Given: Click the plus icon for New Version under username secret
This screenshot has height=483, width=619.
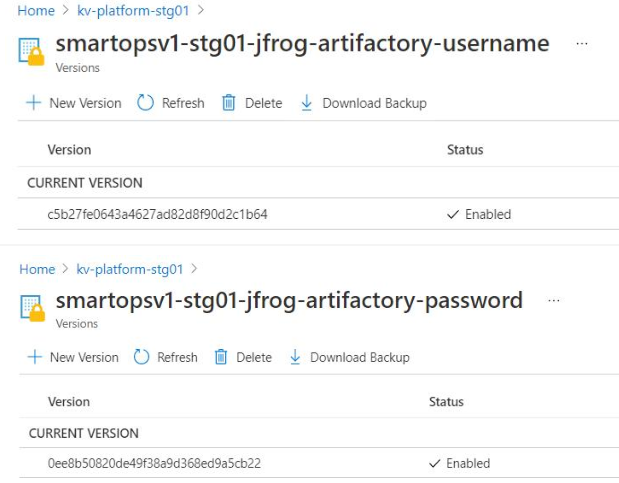Looking at the screenshot, I should pos(34,103).
